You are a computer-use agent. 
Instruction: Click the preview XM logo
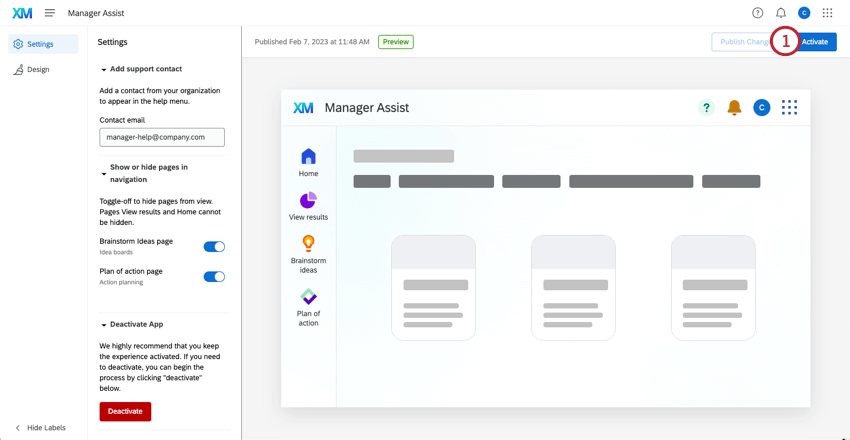[303, 108]
